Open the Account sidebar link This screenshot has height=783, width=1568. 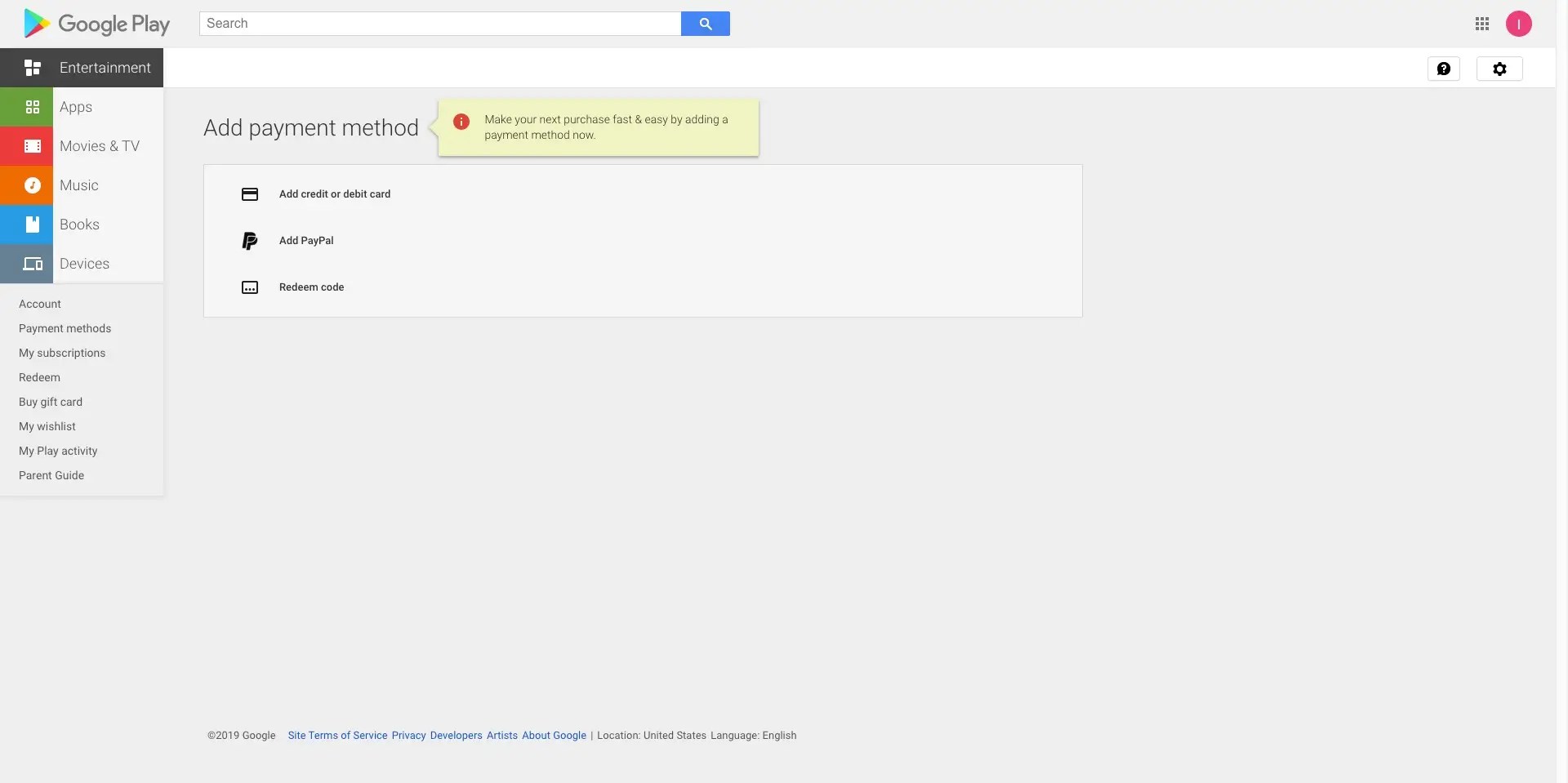coord(40,304)
